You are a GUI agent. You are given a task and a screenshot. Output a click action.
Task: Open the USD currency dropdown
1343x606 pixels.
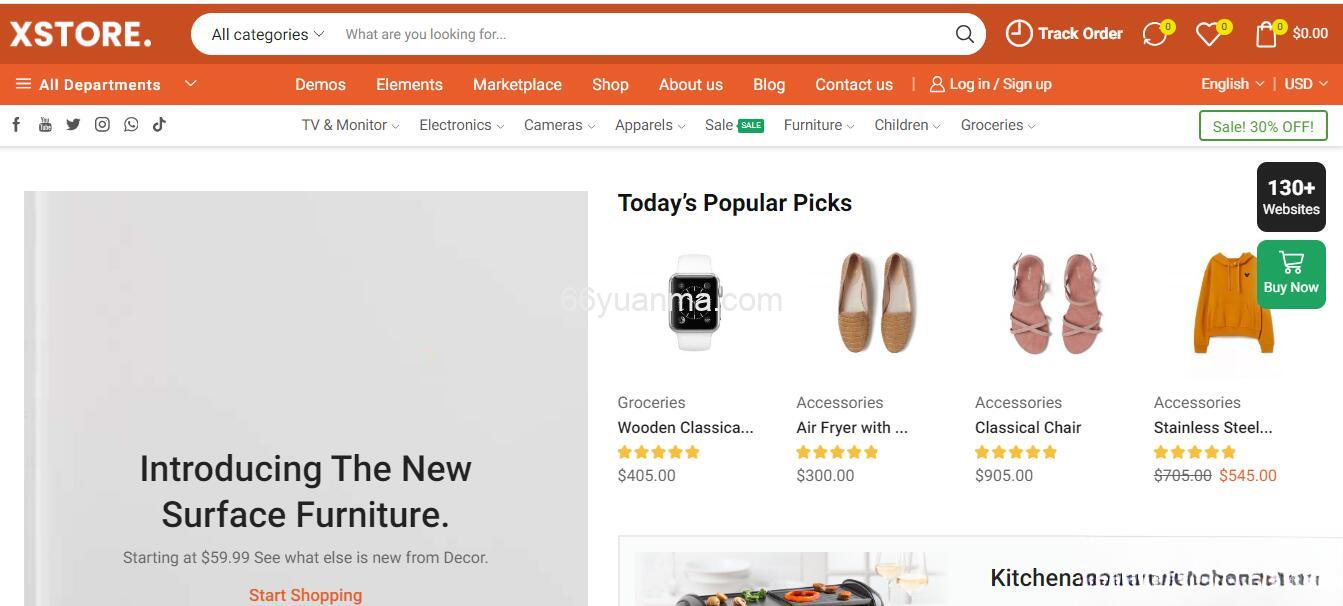tap(1305, 84)
